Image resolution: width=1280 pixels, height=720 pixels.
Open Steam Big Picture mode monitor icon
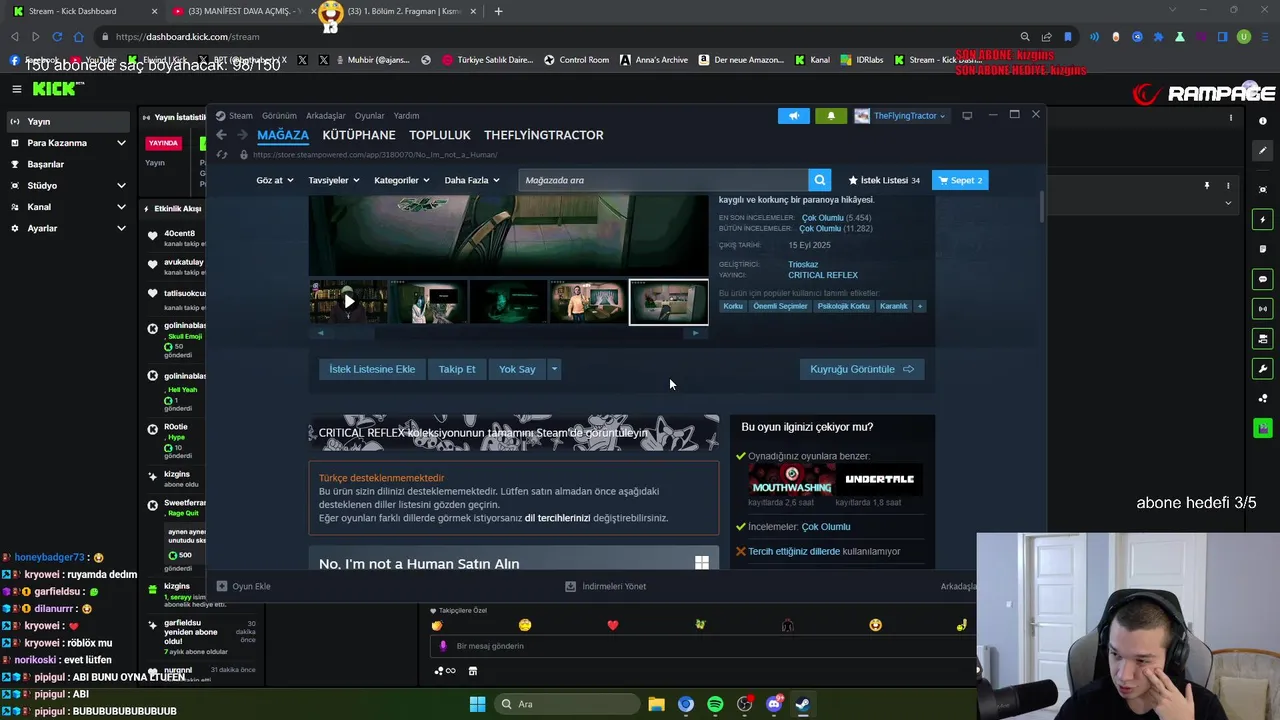(x=967, y=116)
